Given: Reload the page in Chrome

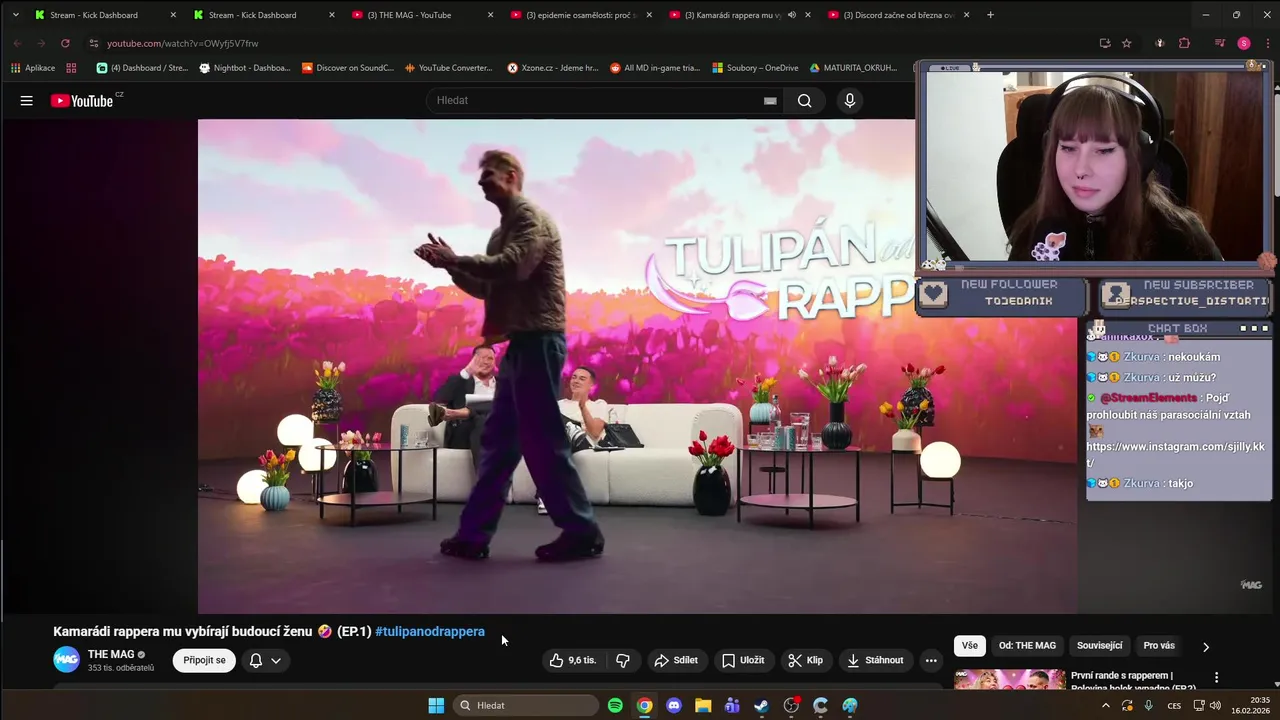Looking at the screenshot, I should point(66,43).
